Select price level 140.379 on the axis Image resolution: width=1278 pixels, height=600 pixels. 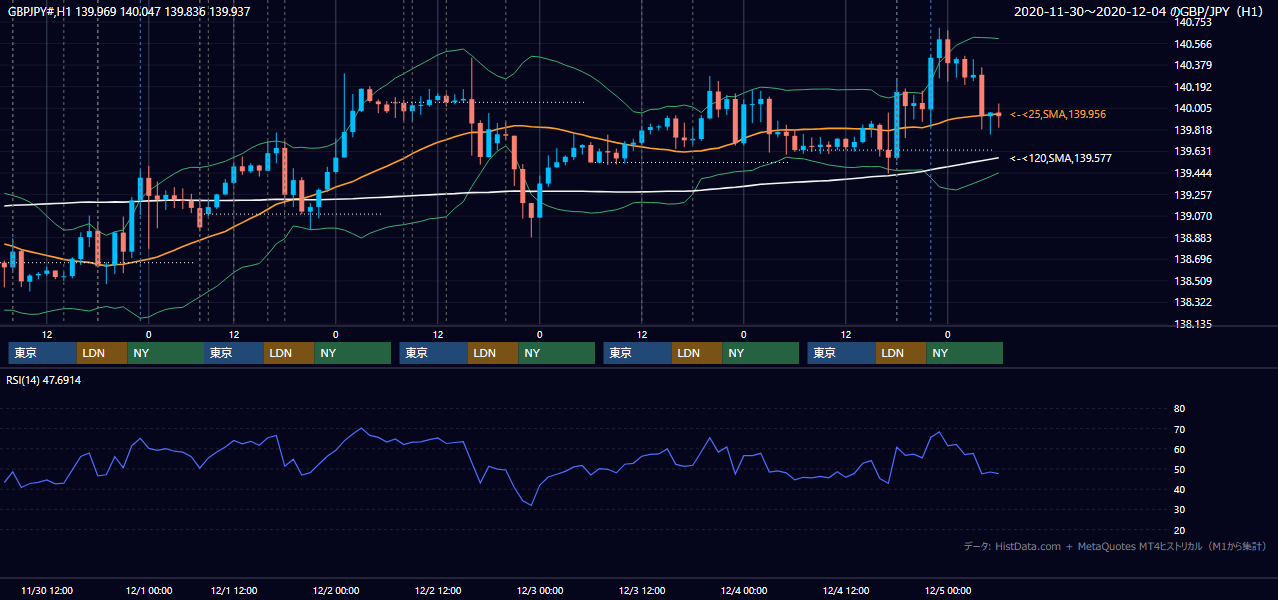pos(1194,65)
